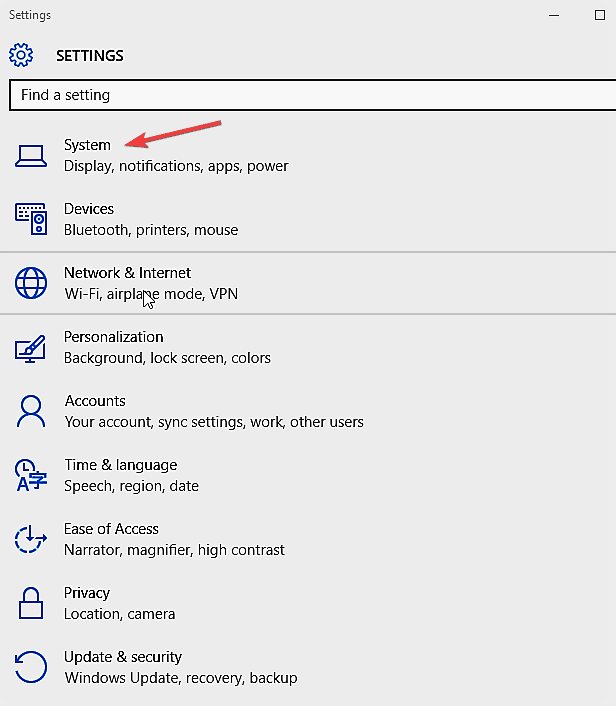
Task: Click the Accounts person icon
Action: [31, 411]
